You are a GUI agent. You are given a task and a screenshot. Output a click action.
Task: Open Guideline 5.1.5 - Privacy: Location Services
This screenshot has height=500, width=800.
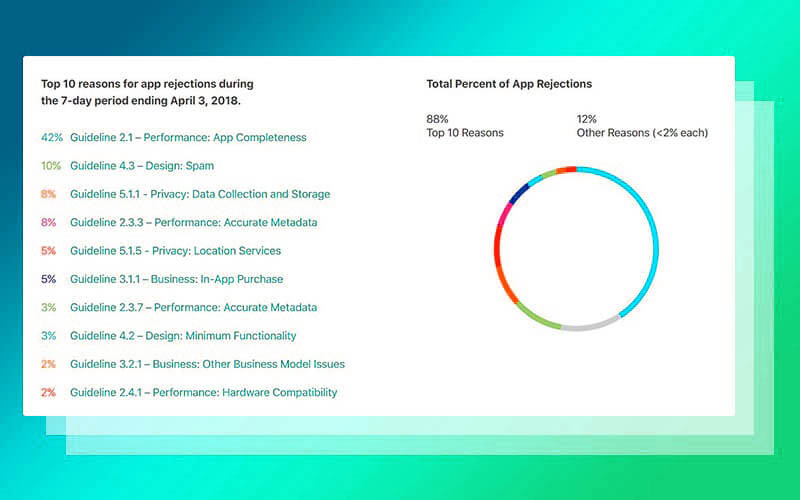pos(176,251)
